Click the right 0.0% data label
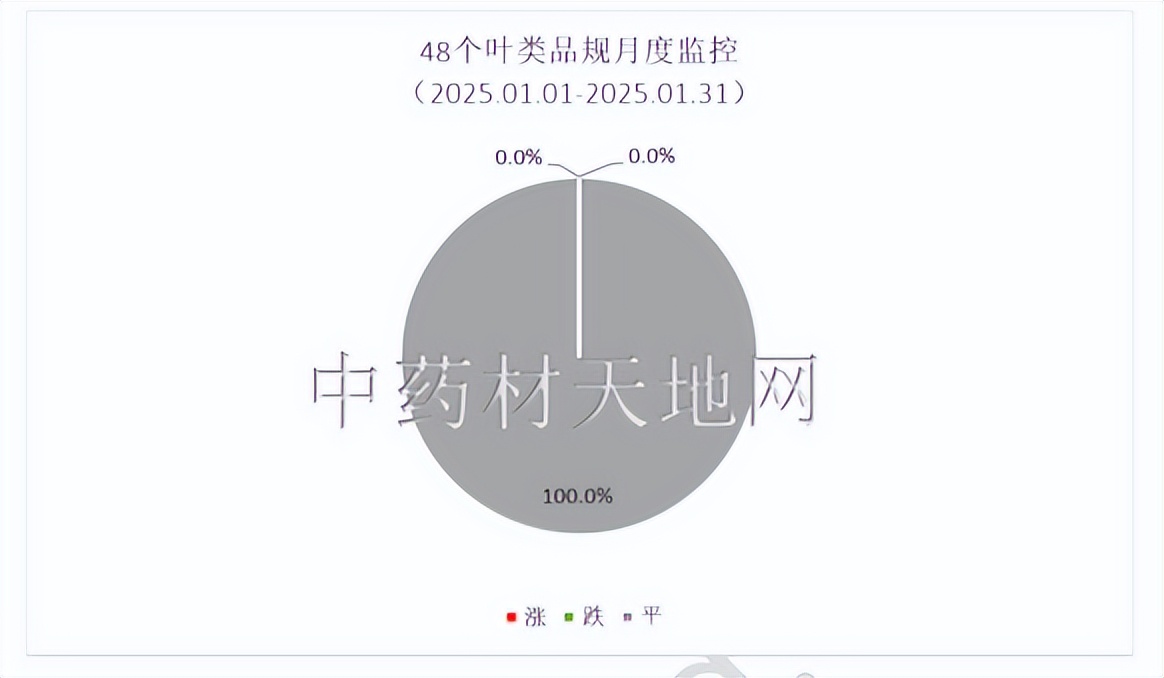1164x678 pixels. tap(651, 156)
